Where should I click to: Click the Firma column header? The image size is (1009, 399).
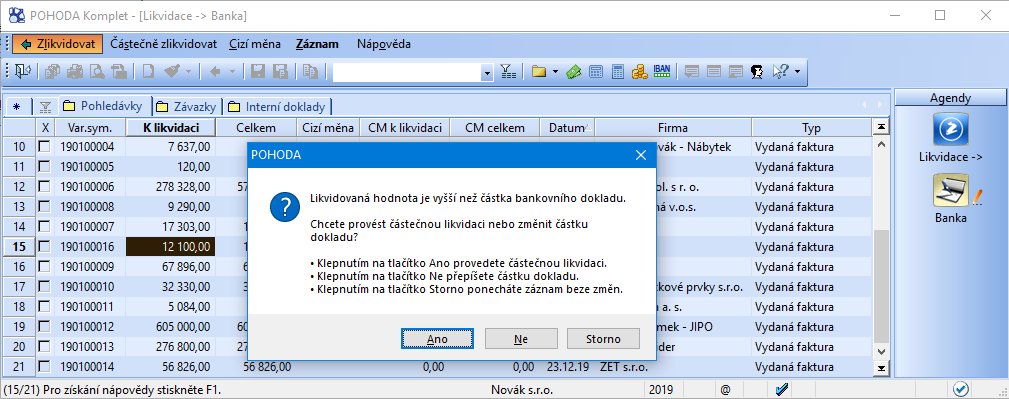[672, 127]
